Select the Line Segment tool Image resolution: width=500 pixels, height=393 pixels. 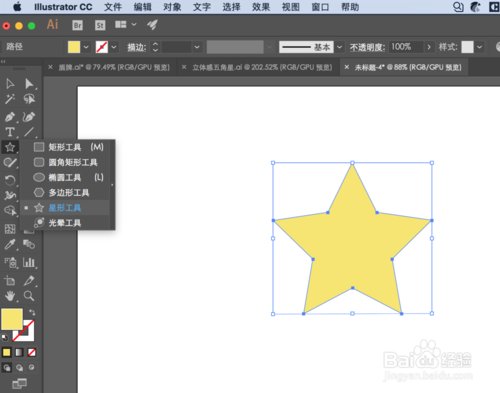pos(29,132)
